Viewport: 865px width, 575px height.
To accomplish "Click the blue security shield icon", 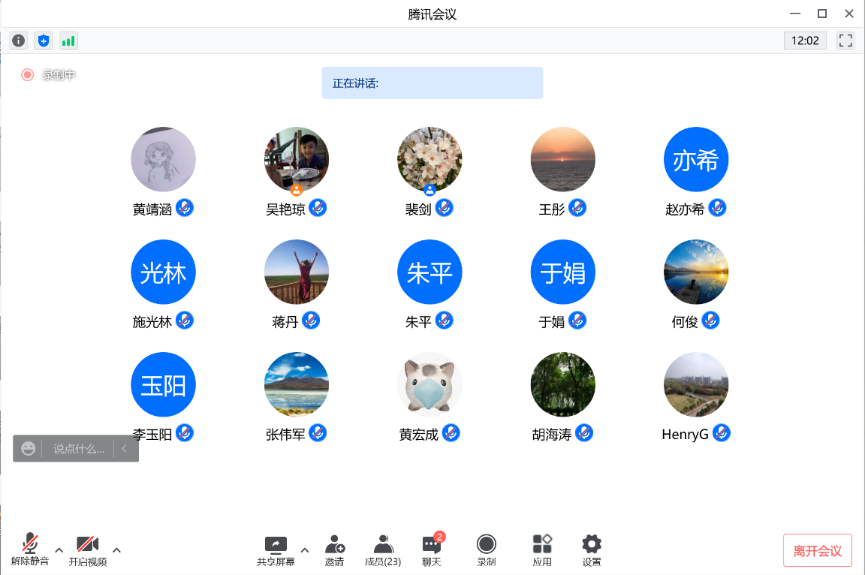I will [43, 41].
